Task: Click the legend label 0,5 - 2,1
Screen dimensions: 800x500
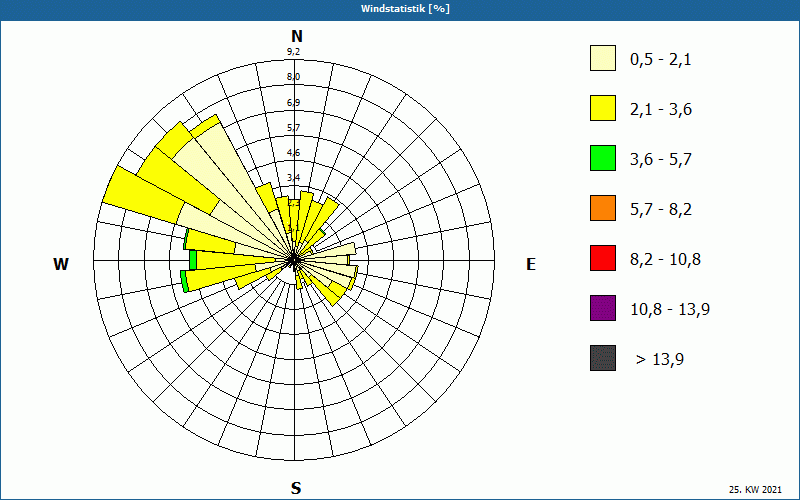Action: 661,60
